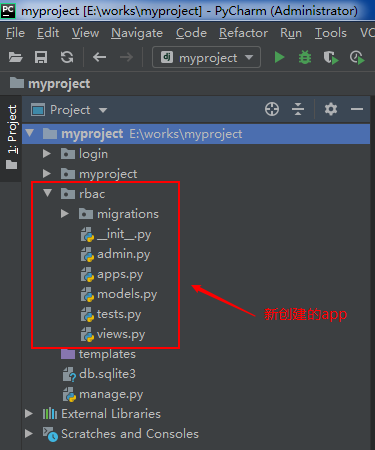This screenshot has height=450, width=375.
Task: Select the templates folder
Action: [98, 354]
